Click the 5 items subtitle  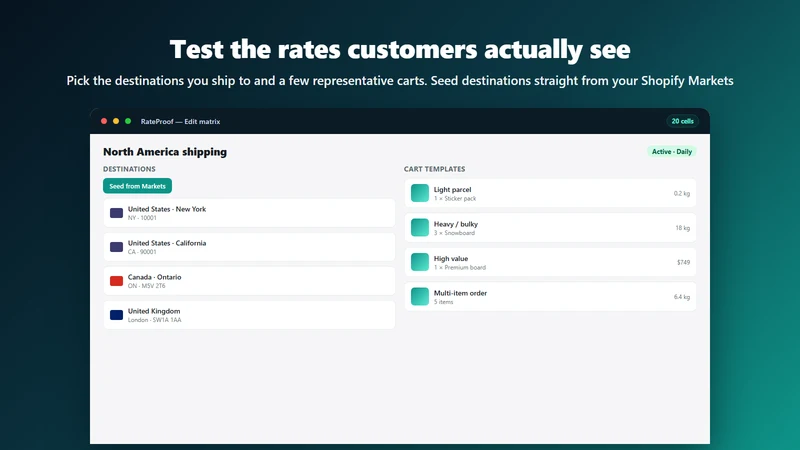coord(444,302)
